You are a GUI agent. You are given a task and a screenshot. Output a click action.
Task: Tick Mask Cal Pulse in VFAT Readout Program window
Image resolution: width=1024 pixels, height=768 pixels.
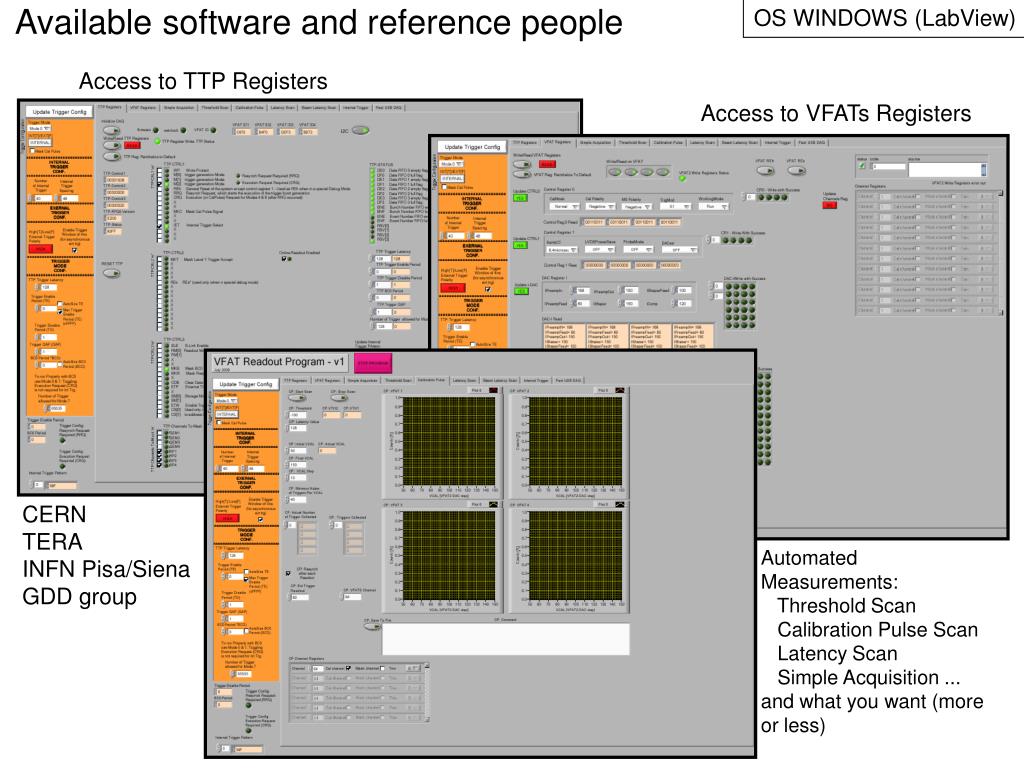[219, 423]
